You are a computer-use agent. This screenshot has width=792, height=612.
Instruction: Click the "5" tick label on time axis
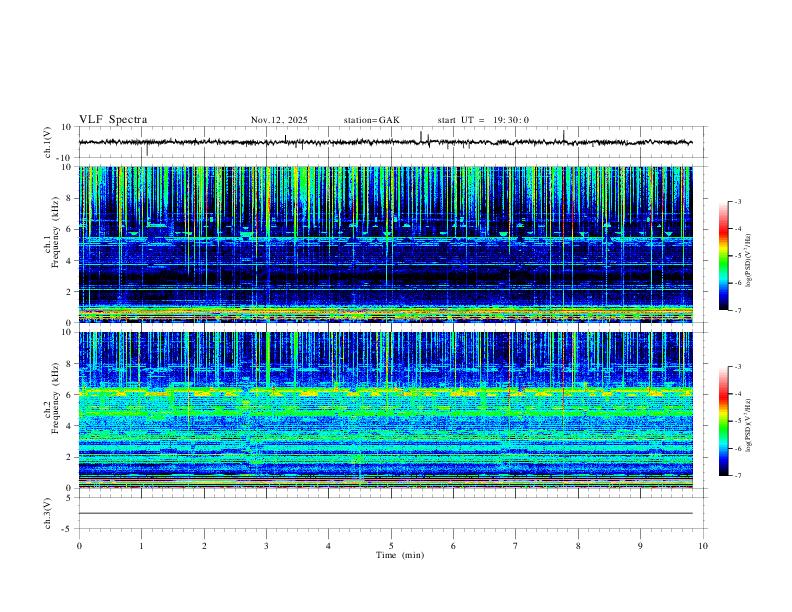pyautogui.click(x=391, y=546)
